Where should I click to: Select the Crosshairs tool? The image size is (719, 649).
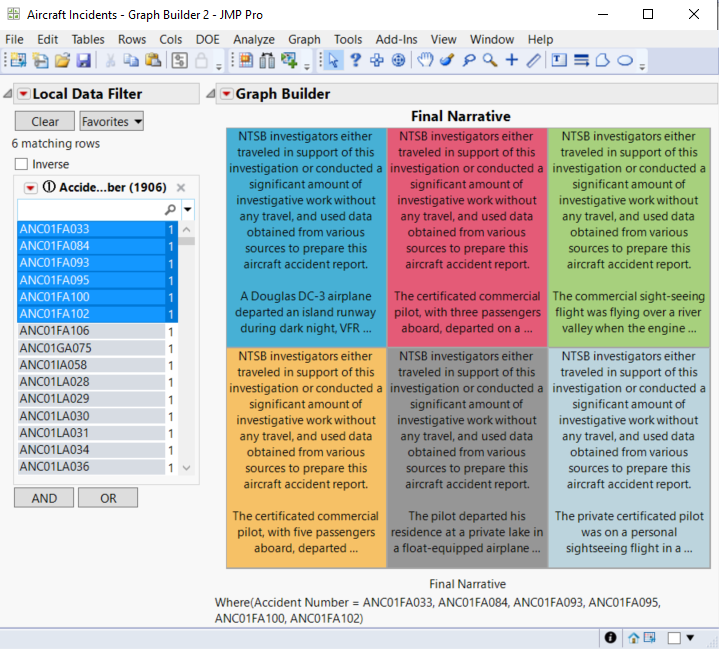click(511, 61)
